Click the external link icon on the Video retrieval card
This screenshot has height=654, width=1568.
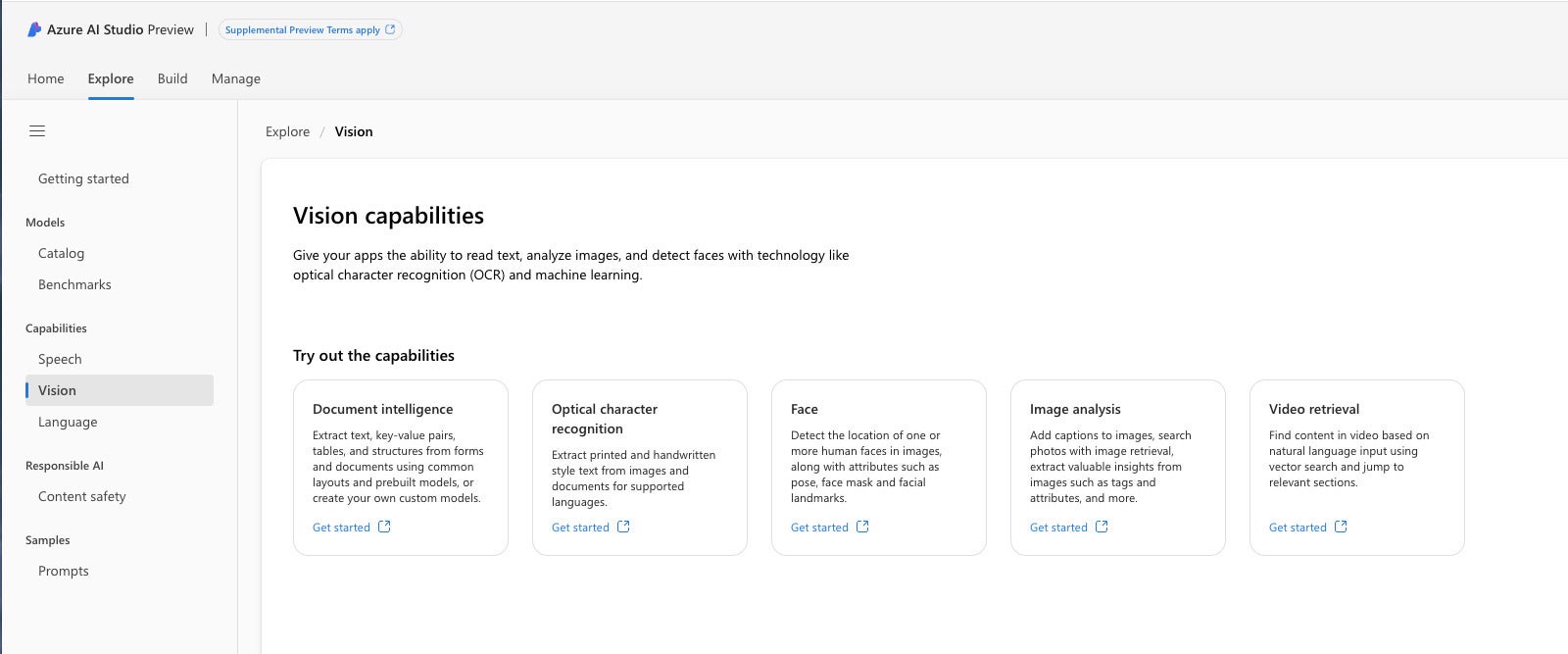click(1341, 527)
